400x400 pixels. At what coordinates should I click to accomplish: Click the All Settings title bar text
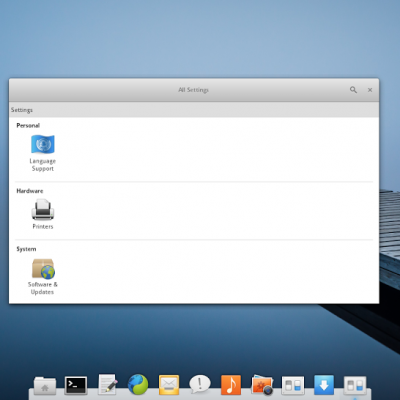pos(193,90)
